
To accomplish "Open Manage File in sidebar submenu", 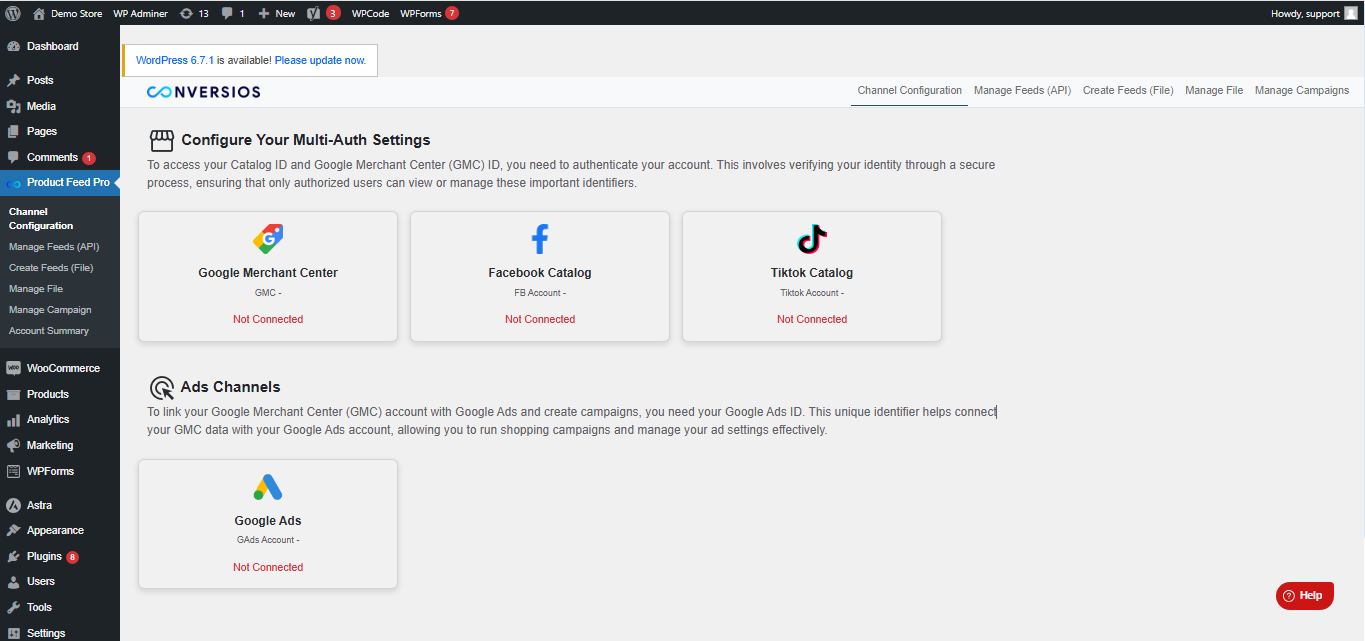I will point(36,288).
